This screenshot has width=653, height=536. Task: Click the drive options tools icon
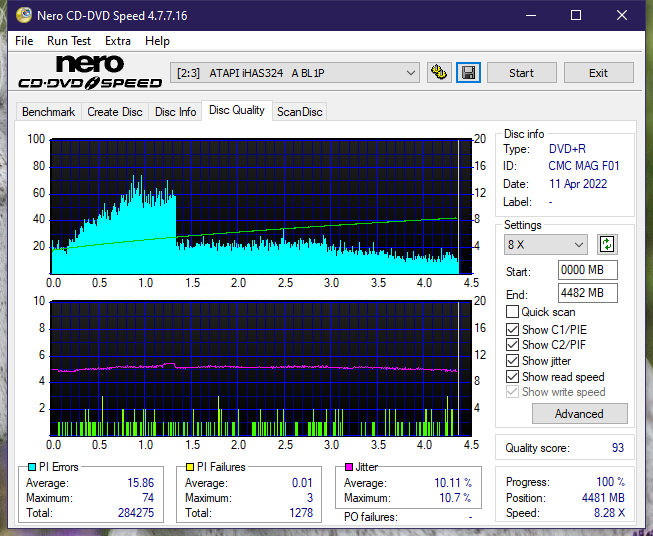click(x=439, y=73)
